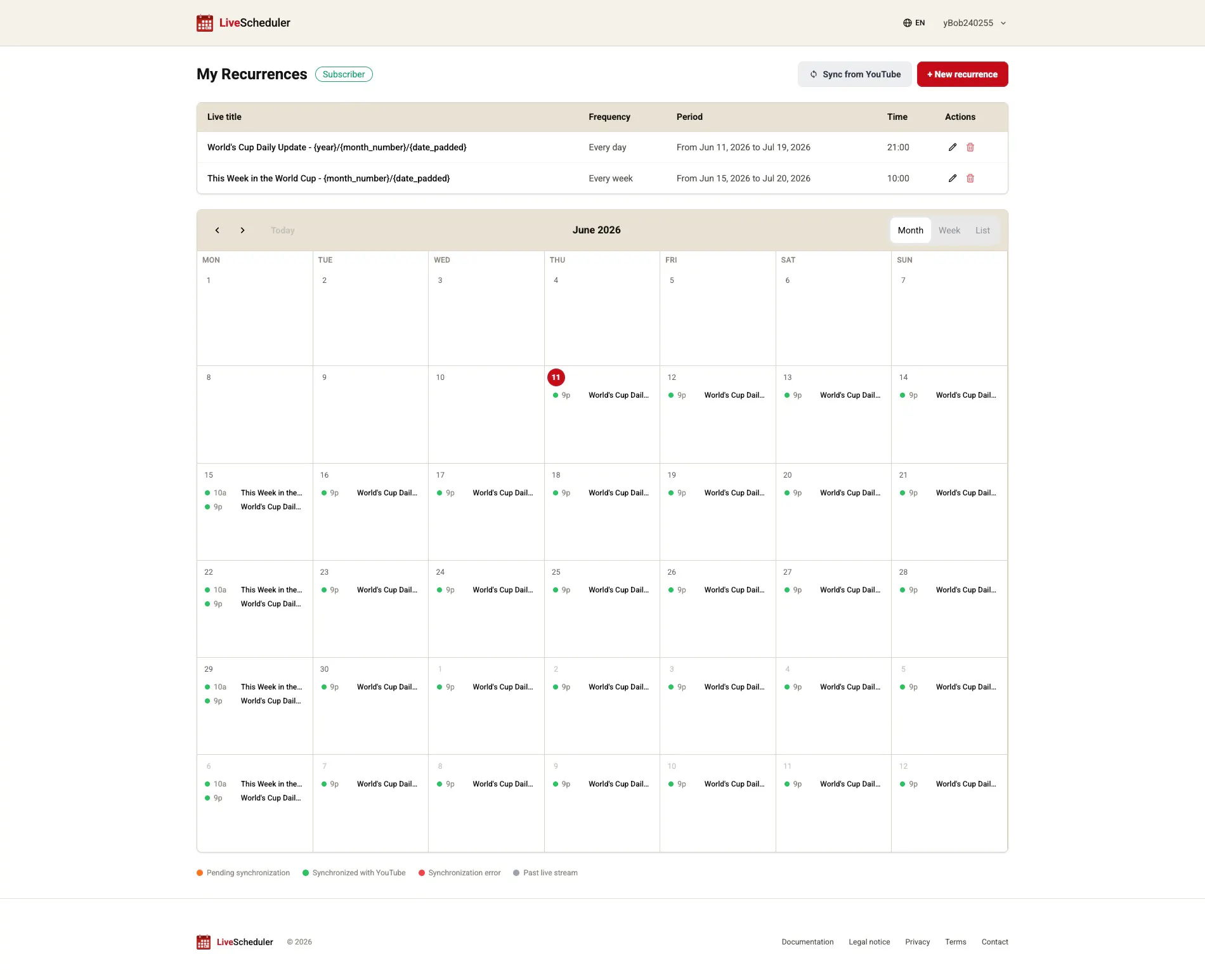The width and height of the screenshot is (1205, 980).
Task: Click Sync from YouTube button
Action: (855, 74)
